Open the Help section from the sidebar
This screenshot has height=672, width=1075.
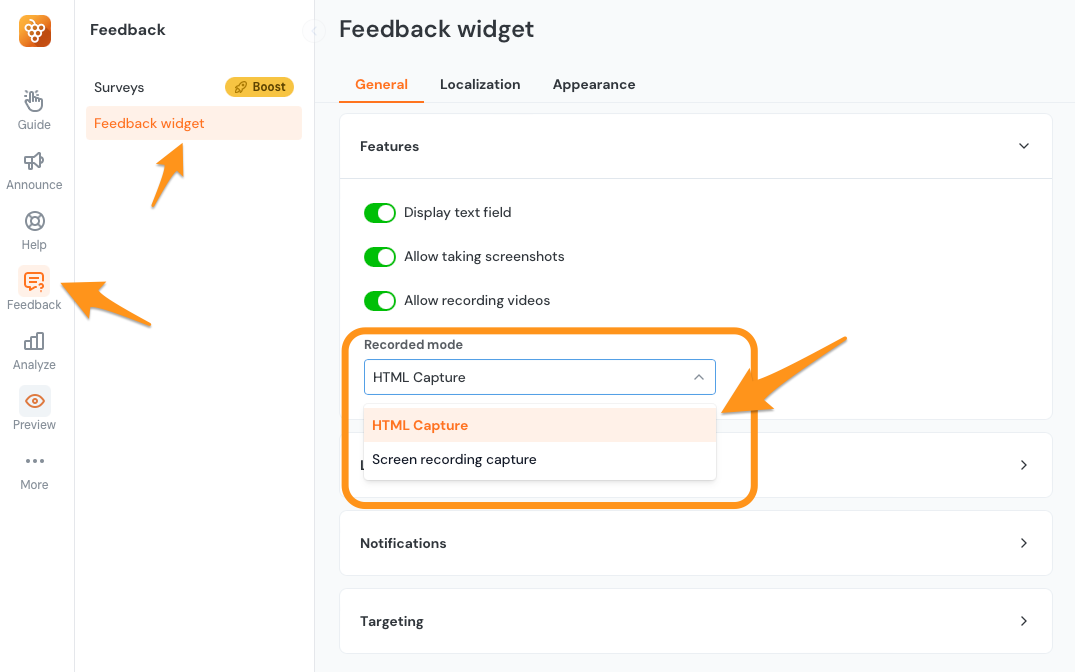(x=33, y=228)
